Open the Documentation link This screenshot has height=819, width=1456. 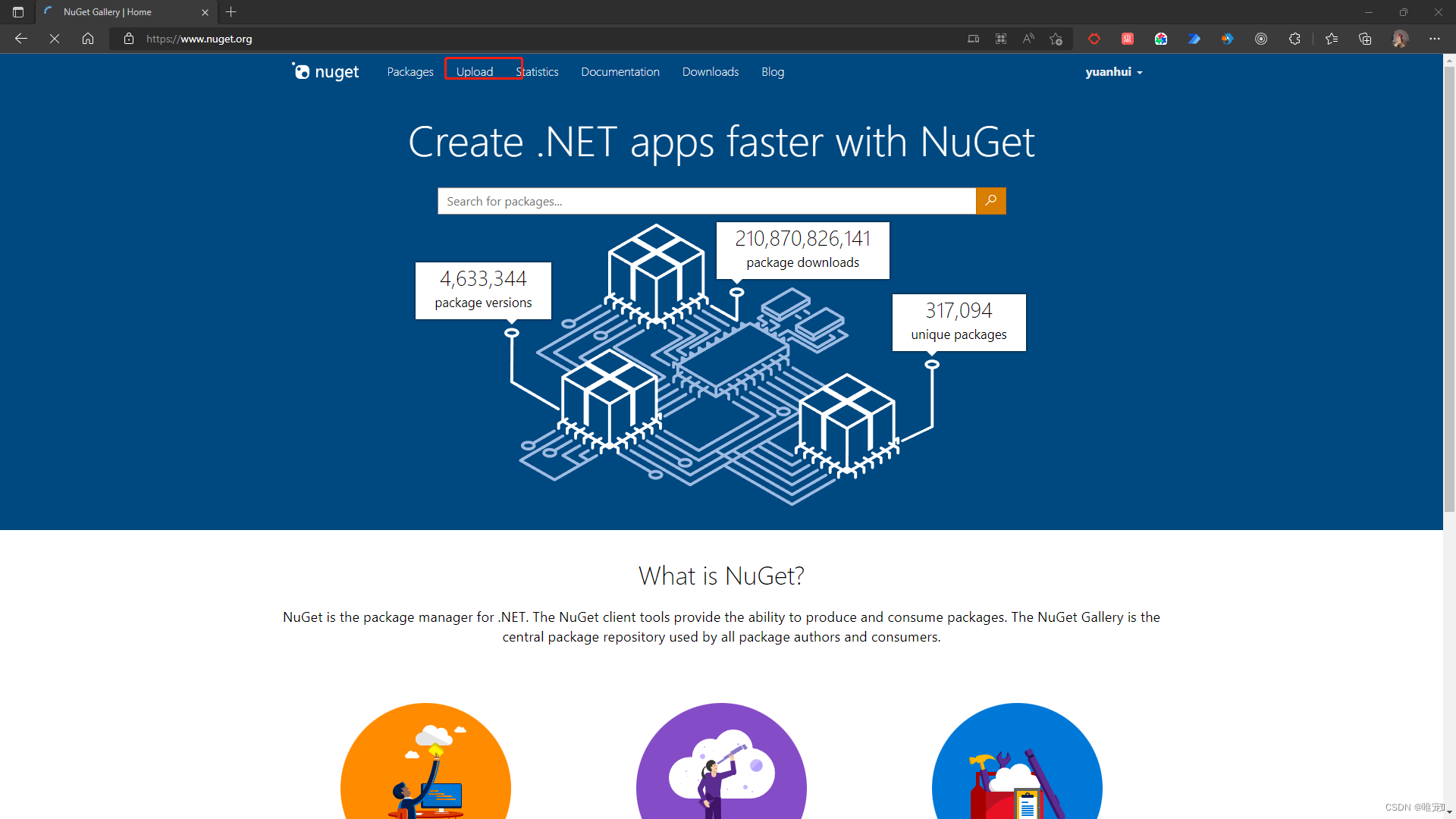pyautogui.click(x=620, y=71)
